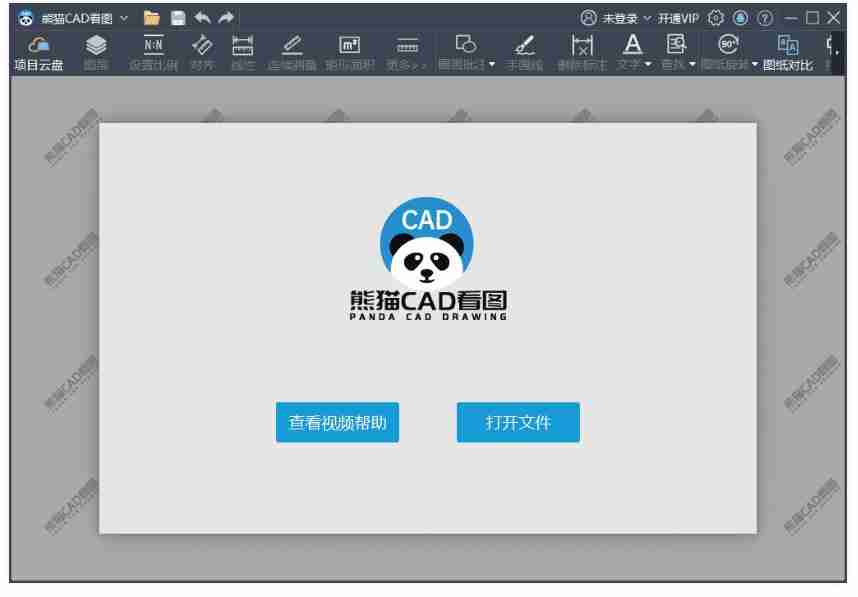Select the continuous measurement pencil tool
The image size is (858, 597).
[292, 45]
